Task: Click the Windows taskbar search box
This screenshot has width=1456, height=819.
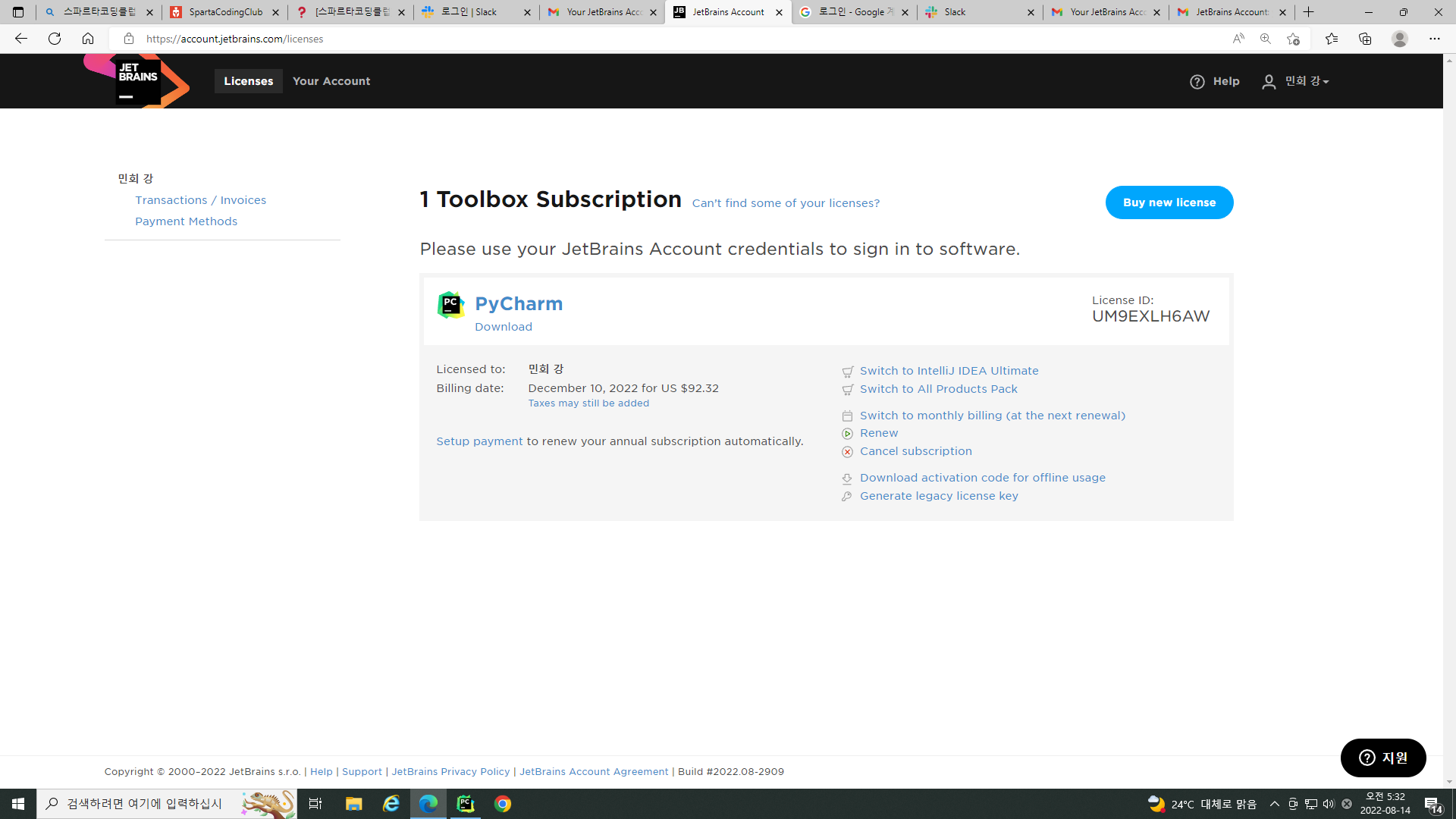Action: click(167, 804)
